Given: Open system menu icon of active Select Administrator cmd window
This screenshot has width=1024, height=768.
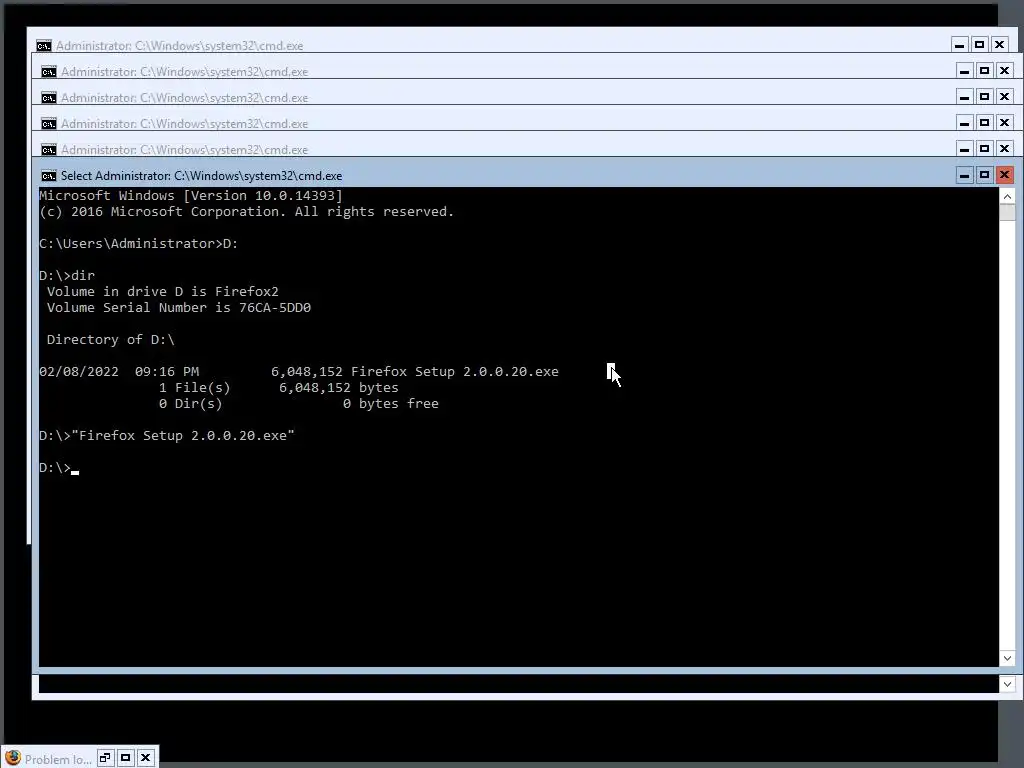Looking at the screenshot, I should [x=48, y=176].
